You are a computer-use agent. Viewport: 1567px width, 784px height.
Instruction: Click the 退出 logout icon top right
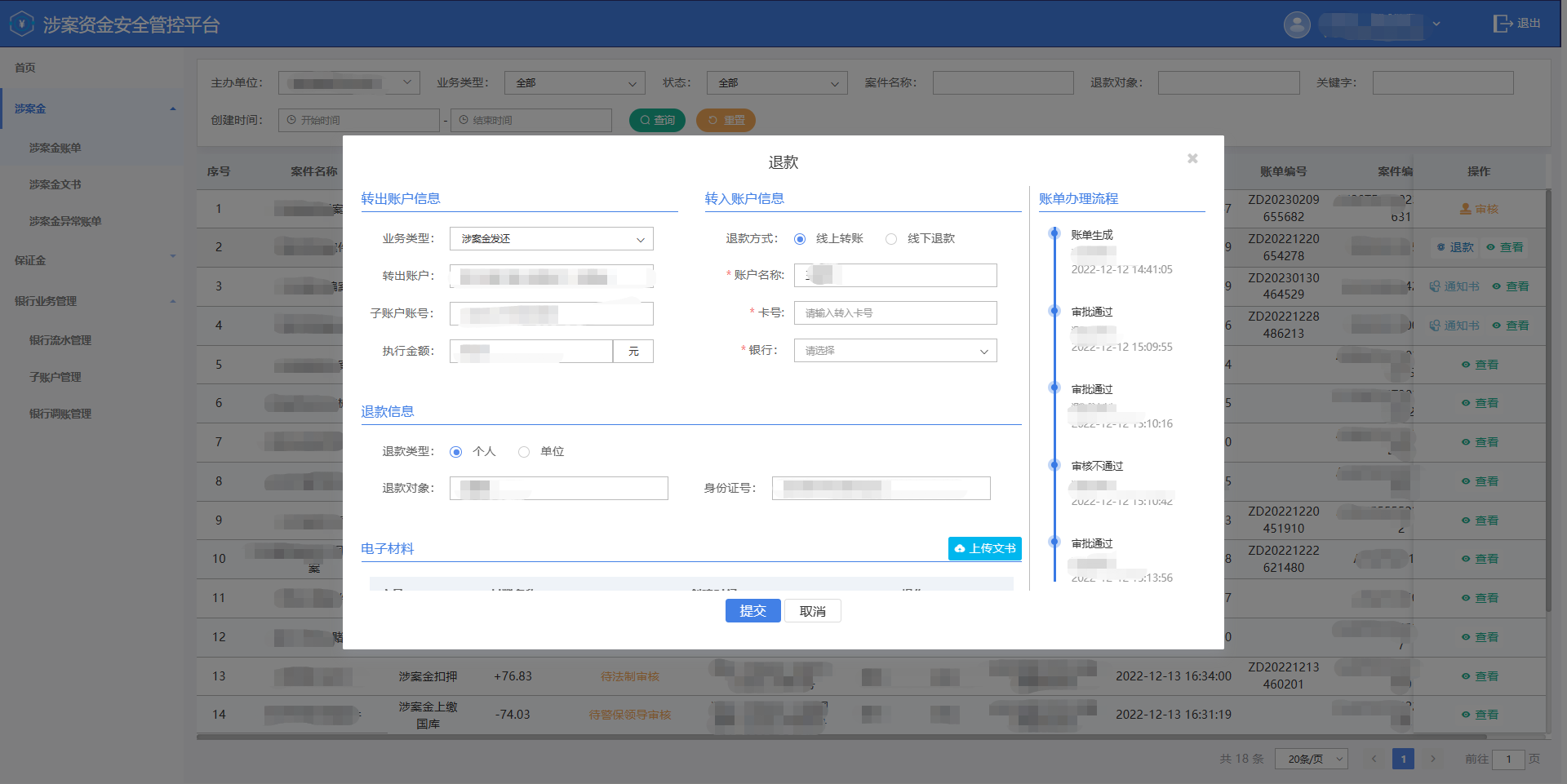[1503, 23]
